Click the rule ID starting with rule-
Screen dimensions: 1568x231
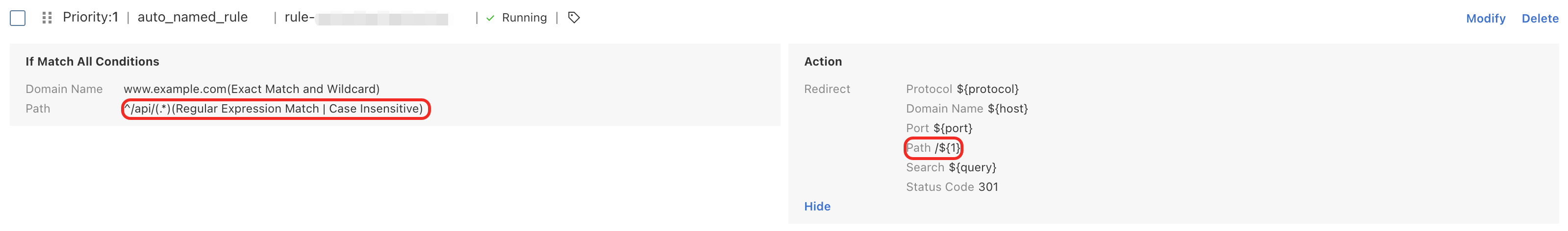tap(366, 18)
